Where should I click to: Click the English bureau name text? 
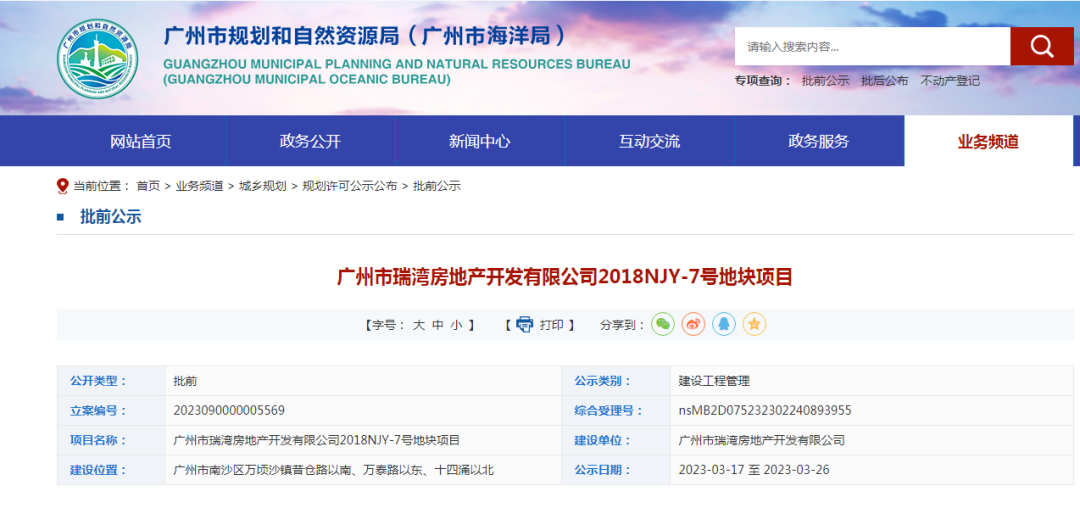(397, 72)
